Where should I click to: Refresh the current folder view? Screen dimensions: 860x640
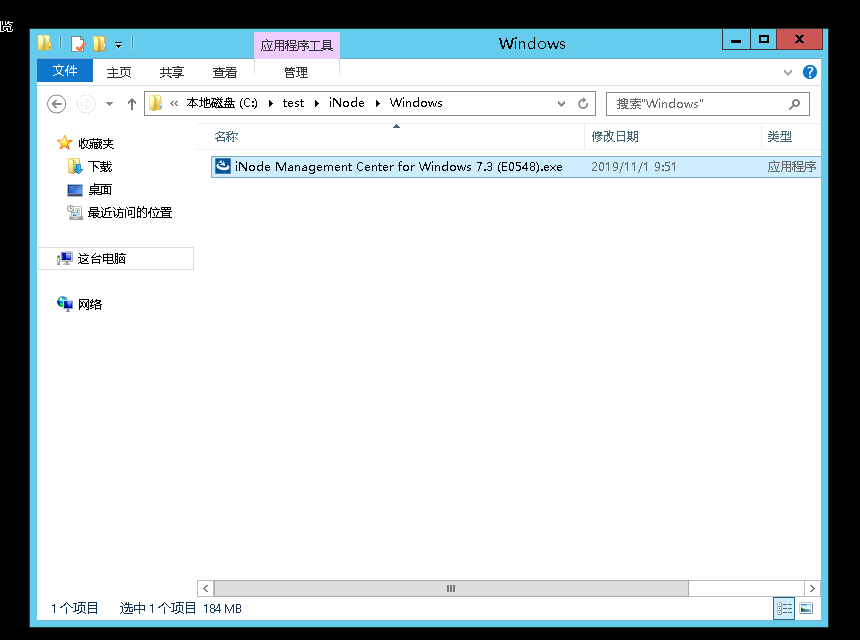pyautogui.click(x=583, y=104)
